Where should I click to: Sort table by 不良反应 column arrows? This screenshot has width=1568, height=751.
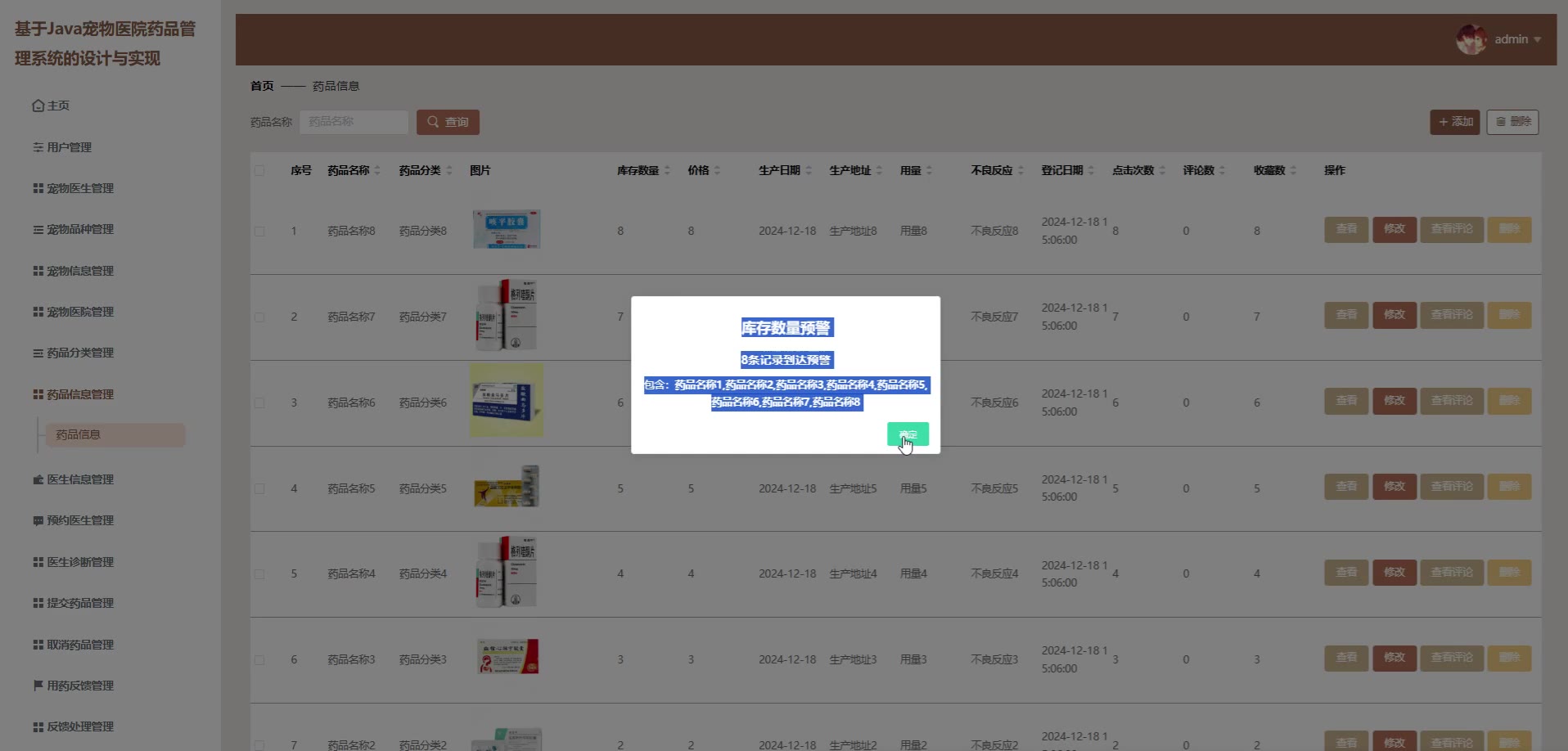click(1021, 170)
